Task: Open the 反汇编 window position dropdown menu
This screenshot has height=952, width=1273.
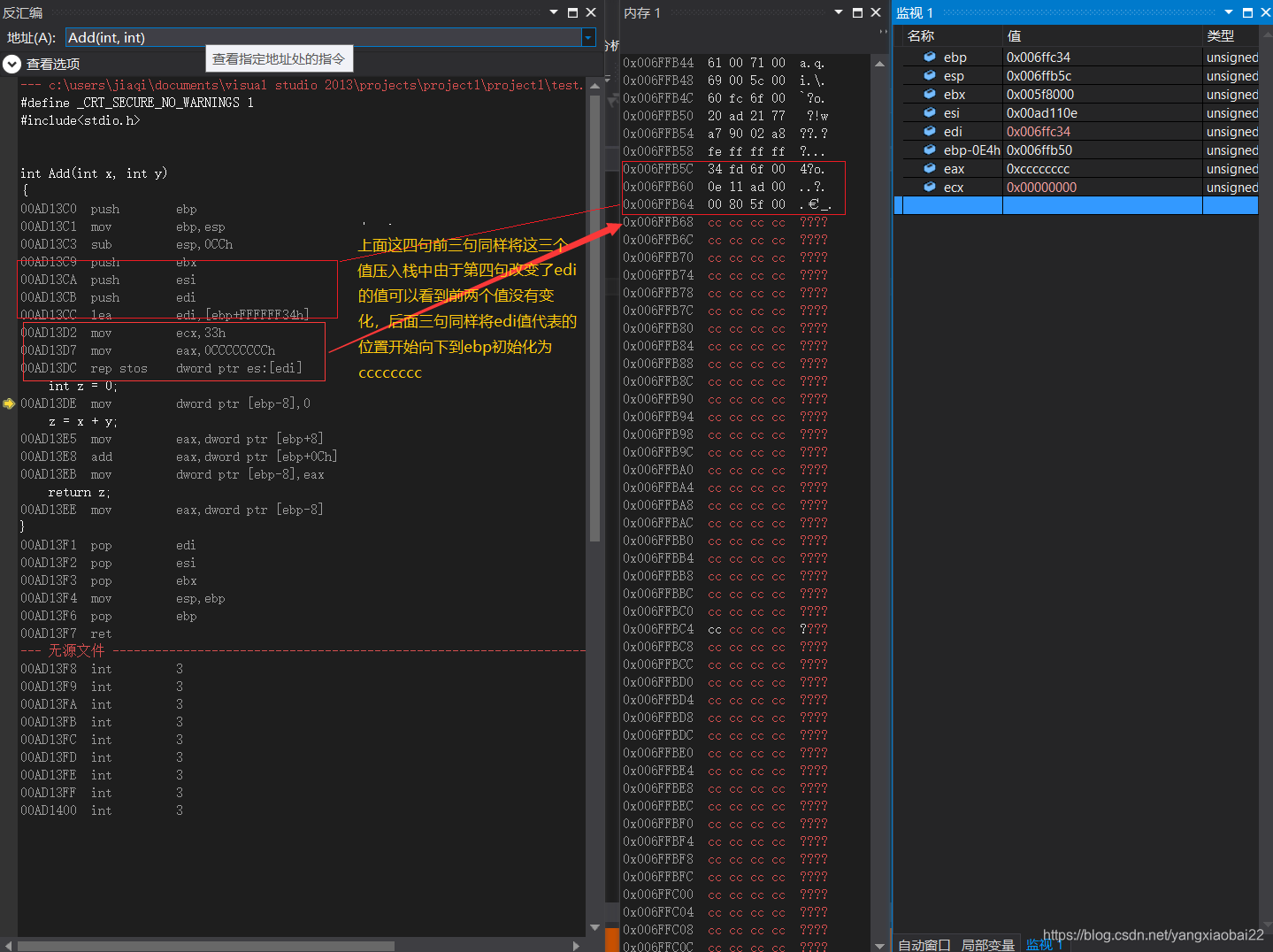Action: [x=554, y=12]
